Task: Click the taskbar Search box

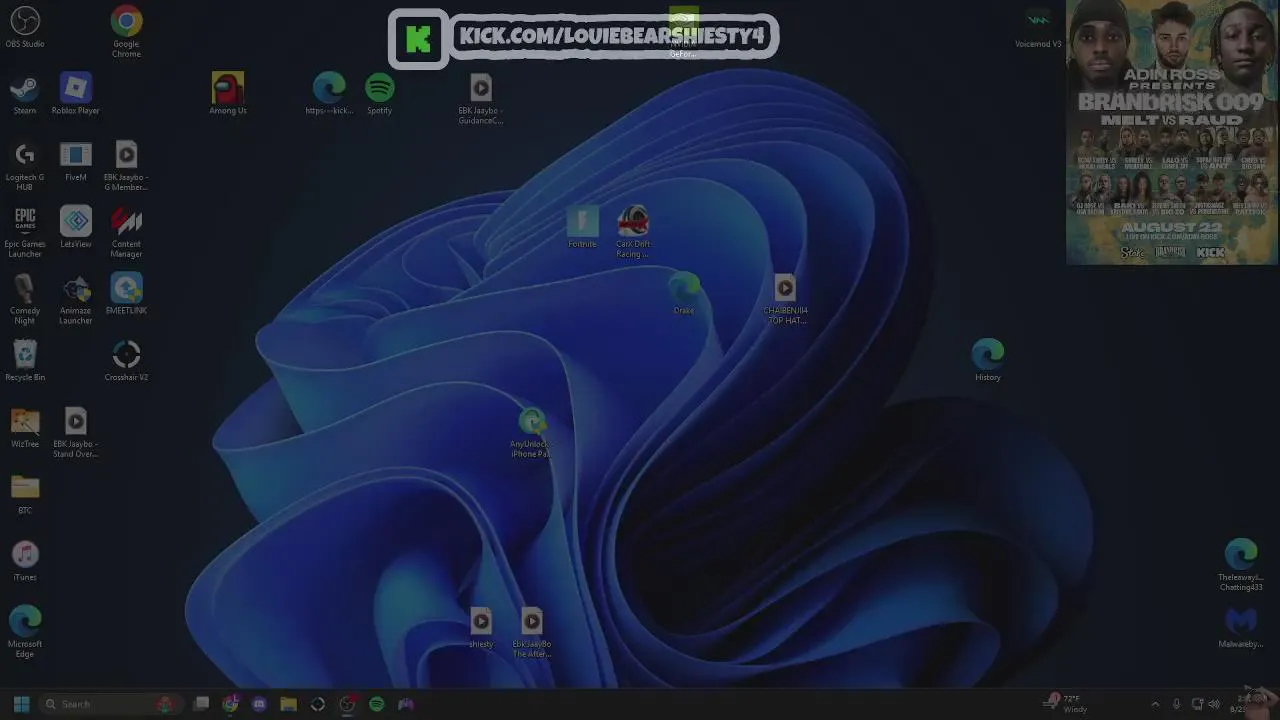Action: 110,704
